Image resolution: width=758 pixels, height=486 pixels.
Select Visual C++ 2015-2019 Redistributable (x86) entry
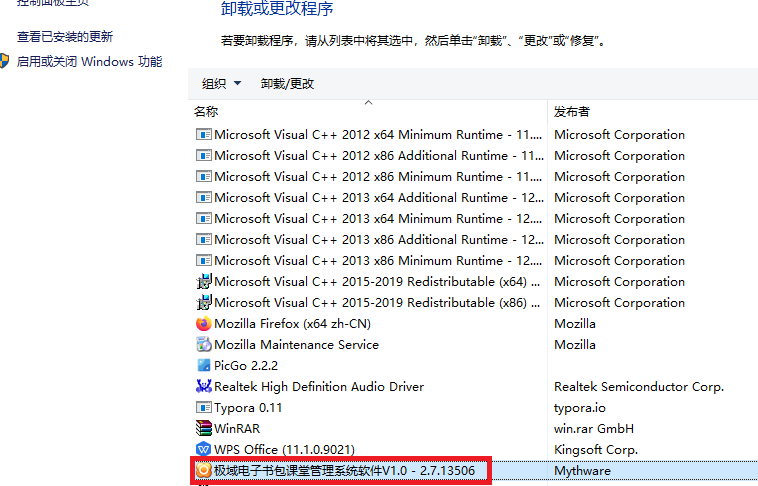[377, 303]
